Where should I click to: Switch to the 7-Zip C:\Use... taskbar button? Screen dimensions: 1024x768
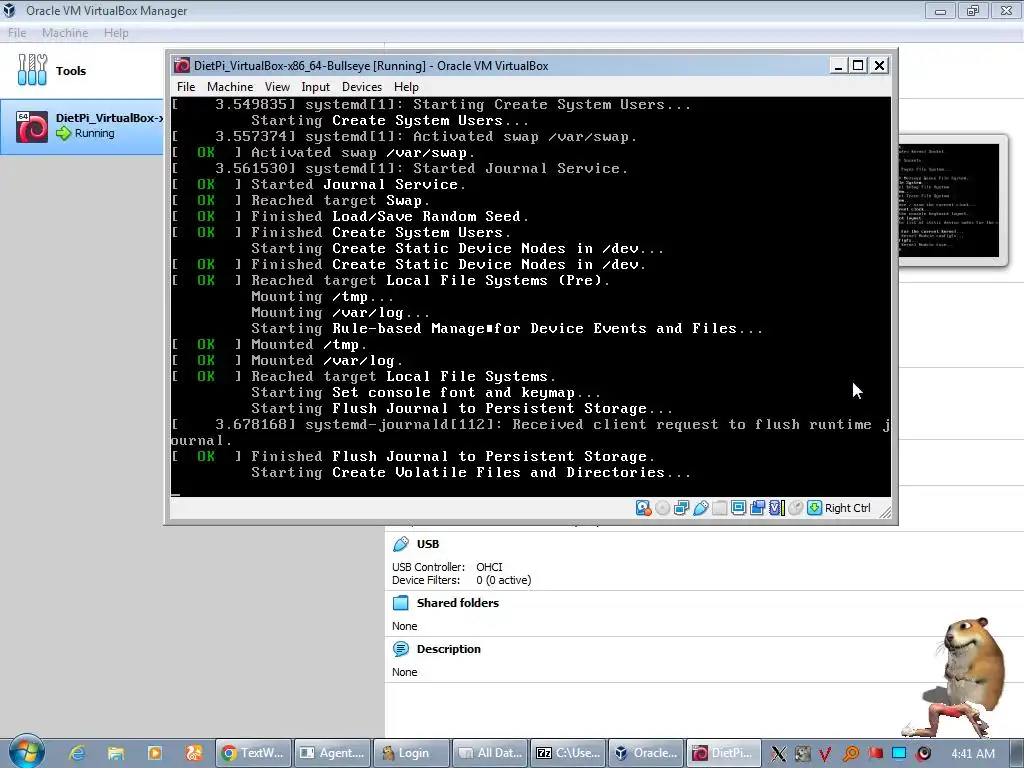pos(568,753)
